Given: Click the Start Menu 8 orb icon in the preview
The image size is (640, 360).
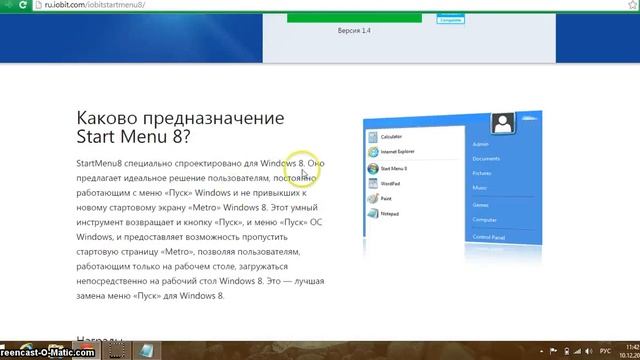Looking at the screenshot, I should [373, 169].
